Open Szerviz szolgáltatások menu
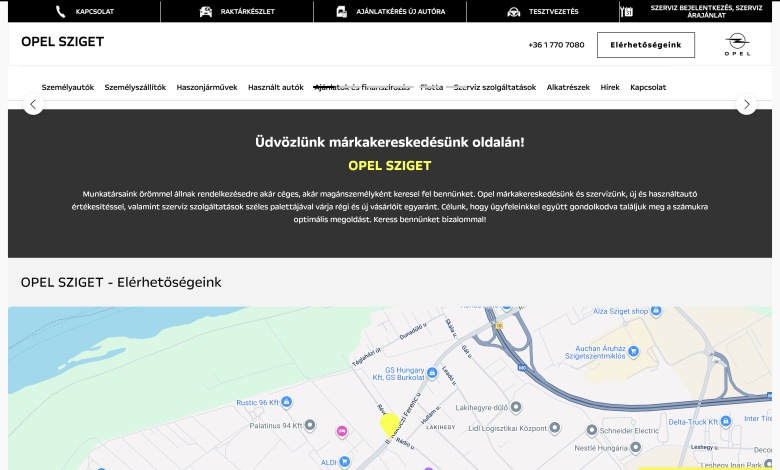 (x=495, y=87)
